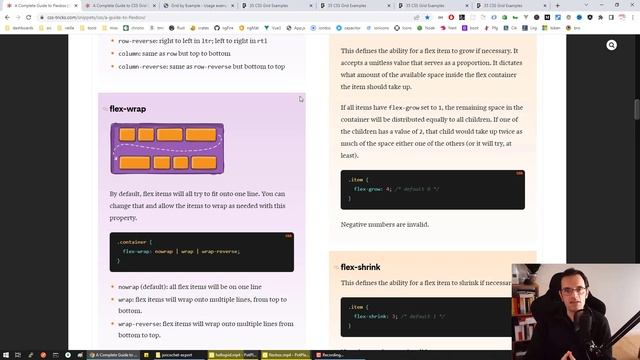Screen dimensions: 640x360
Task: Open the puzzle-piece Extensions menu
Action: [600, 18]
